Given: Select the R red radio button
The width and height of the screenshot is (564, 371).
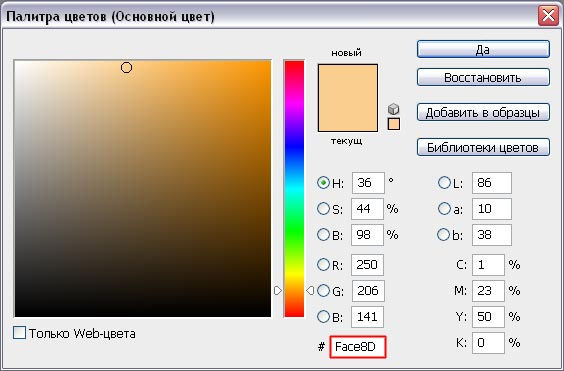Looking at the screenshot, I should pyautogui.click(x=323, y=264).
